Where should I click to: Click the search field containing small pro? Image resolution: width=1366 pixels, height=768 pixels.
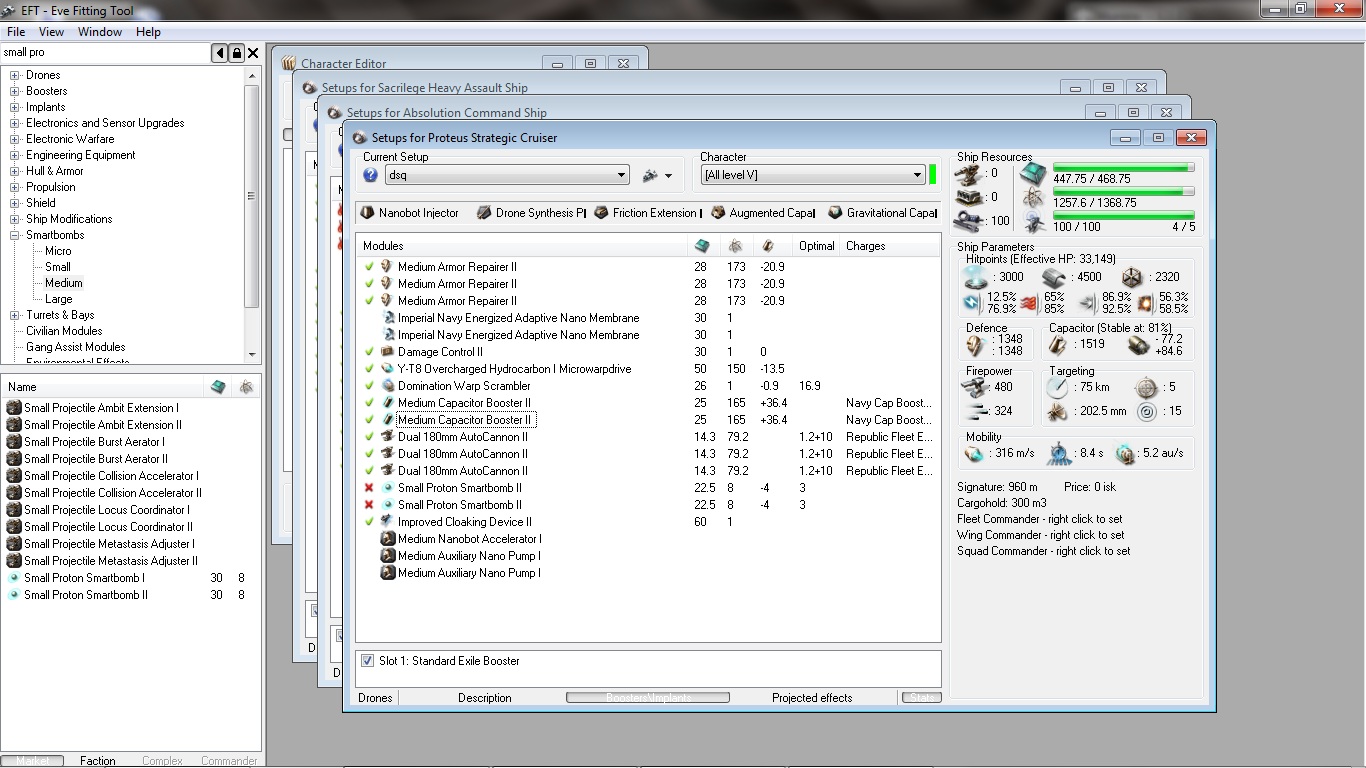105,53
